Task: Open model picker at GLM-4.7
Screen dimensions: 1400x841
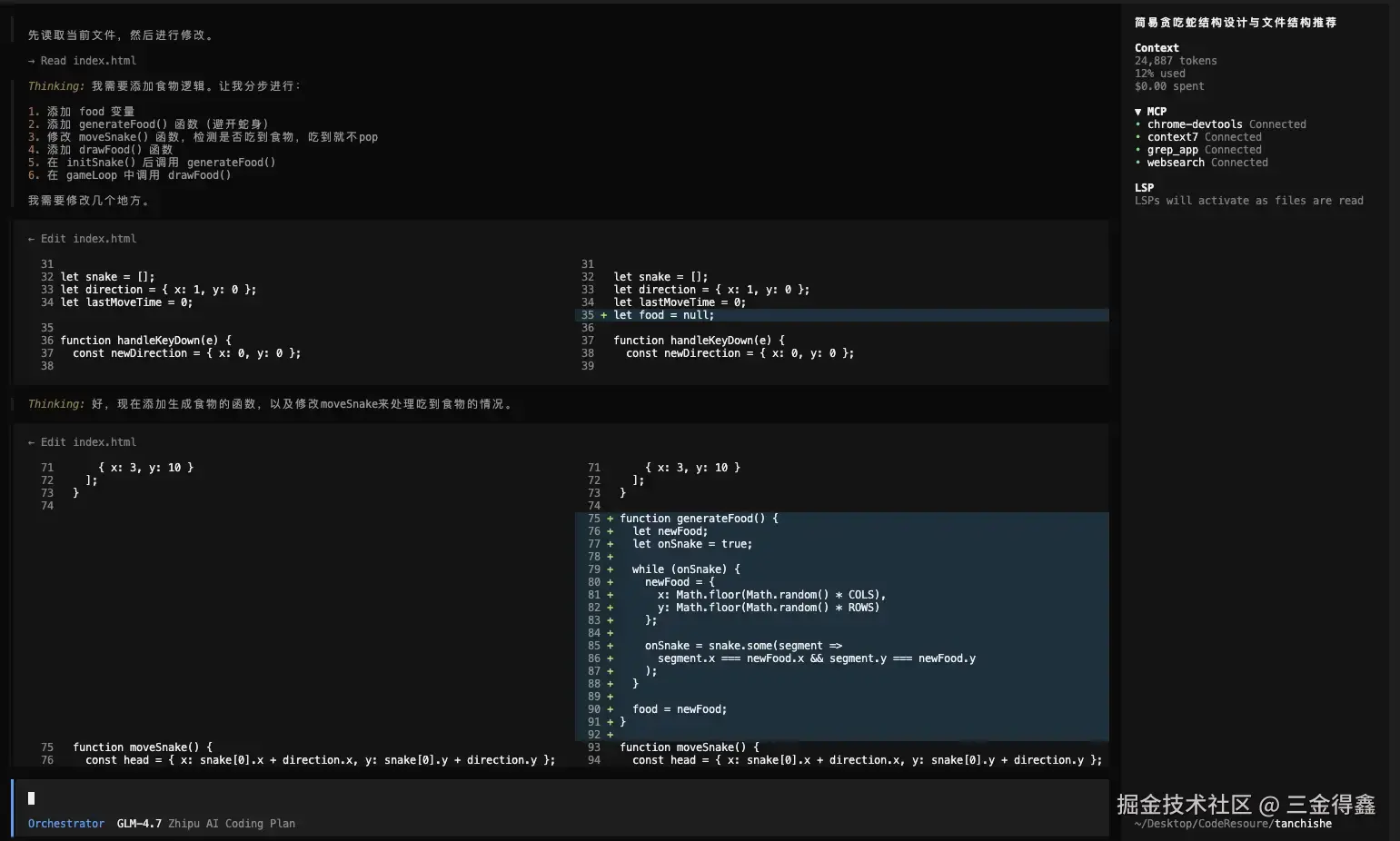Action: click(139, 824)
